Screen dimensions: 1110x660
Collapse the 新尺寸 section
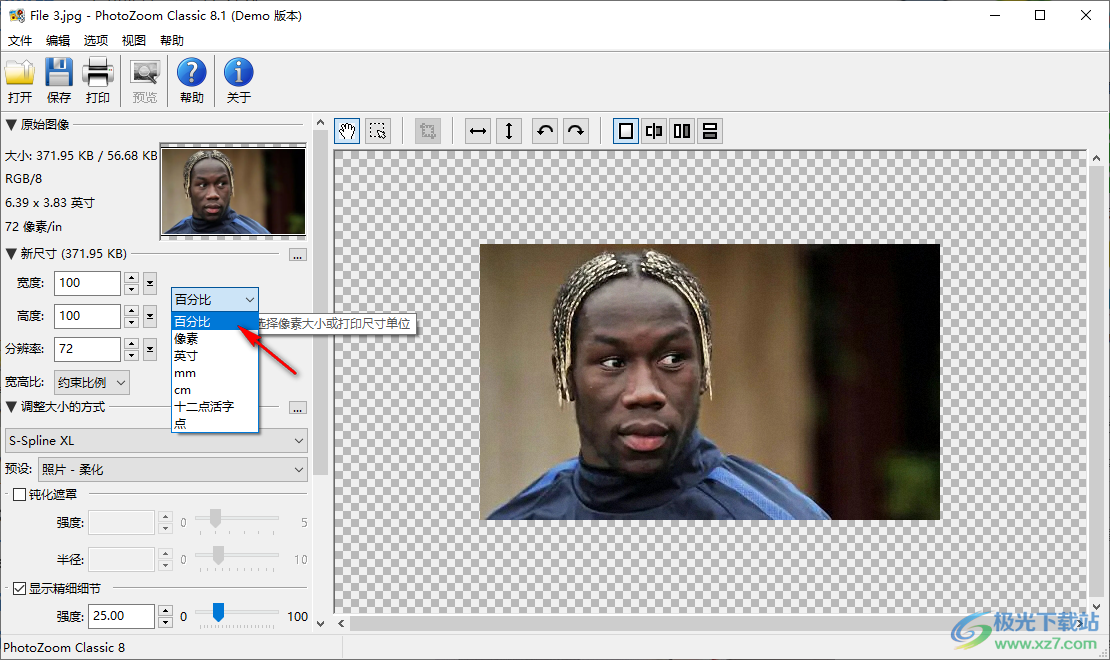tap(11, 254)
